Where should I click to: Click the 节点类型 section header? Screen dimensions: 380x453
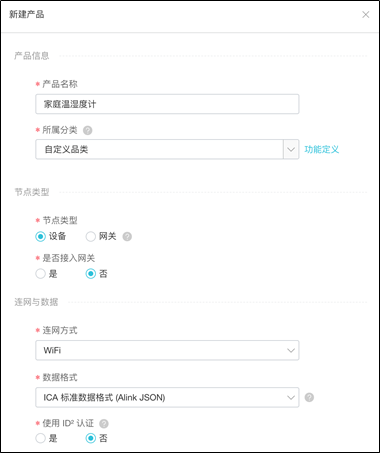click(32, 192)
